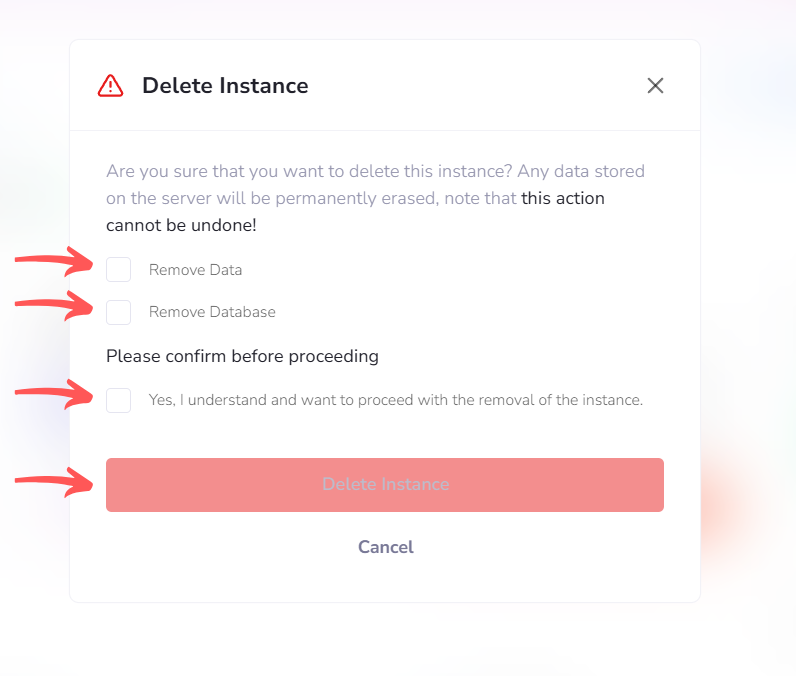796x676 pixels.
Task: Click the 'Remove Database' label text
Action: pos(212,312)
